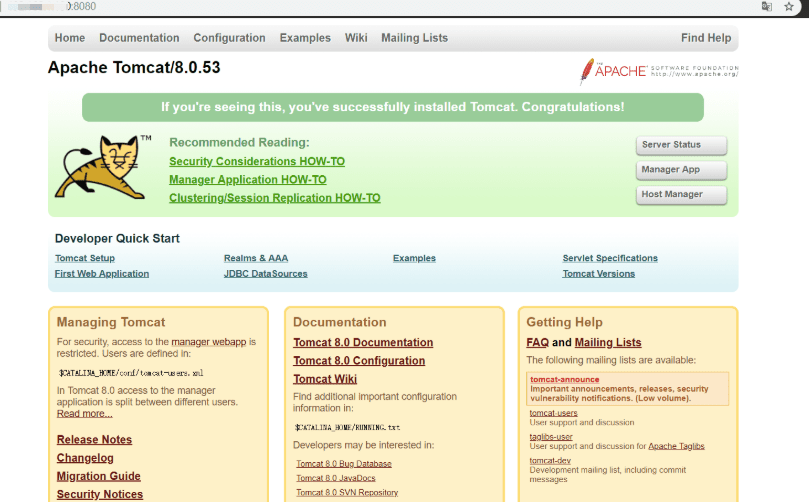The height and width of the screenshot is (502, 809).
Task: Click Find Help in the navigation bar
Action: [x=706, y=38]
